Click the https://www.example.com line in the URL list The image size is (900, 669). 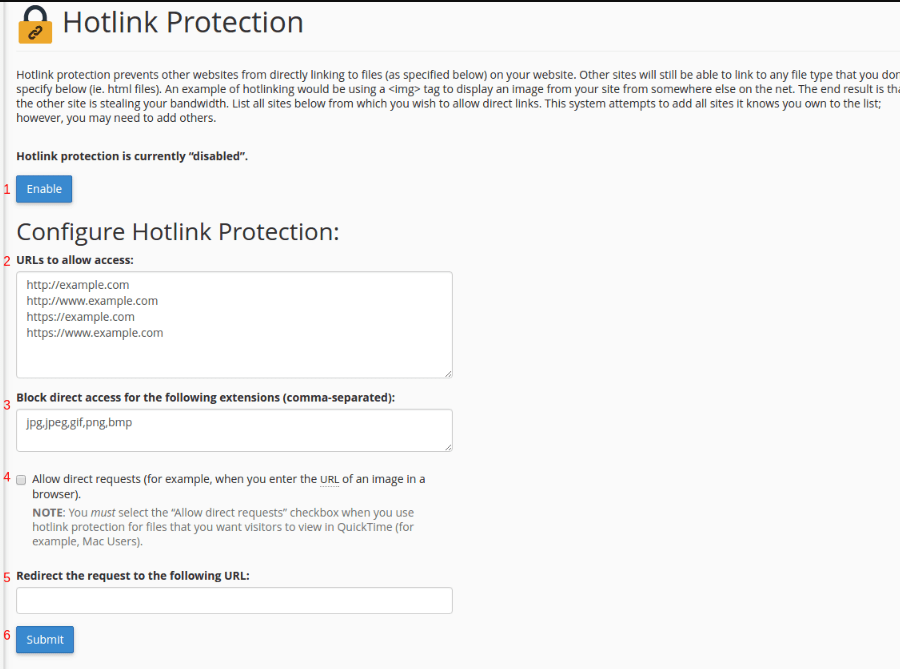tap(95, 333)
